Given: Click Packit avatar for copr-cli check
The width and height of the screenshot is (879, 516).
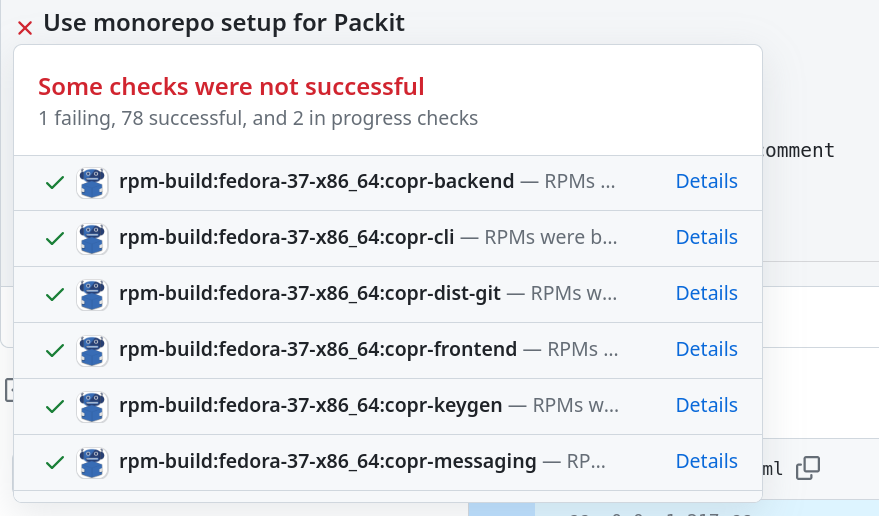Looking at the screenshot, I should (x=93, y=239).
